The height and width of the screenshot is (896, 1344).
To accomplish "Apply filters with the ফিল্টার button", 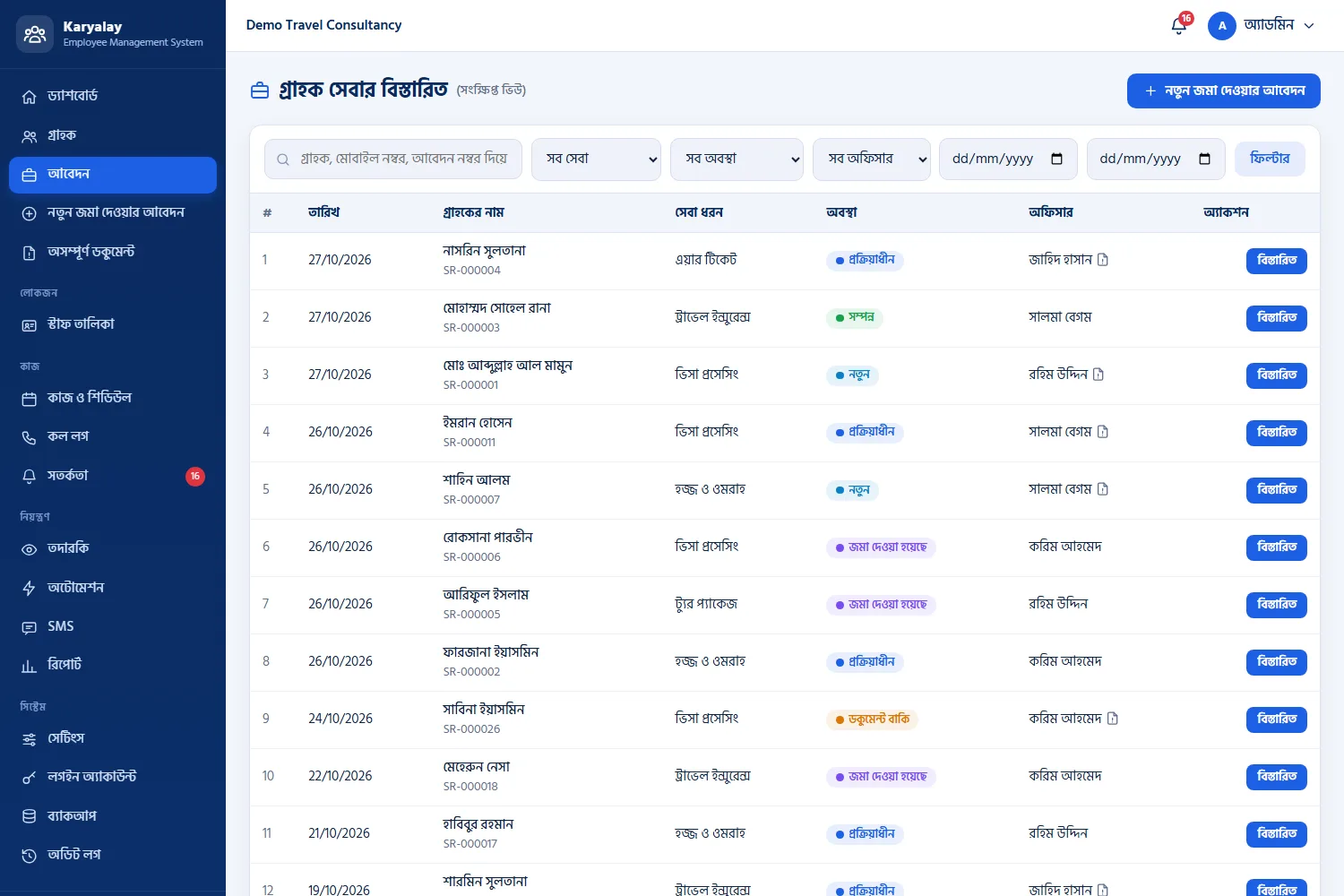I will [x=1270, y=159].
